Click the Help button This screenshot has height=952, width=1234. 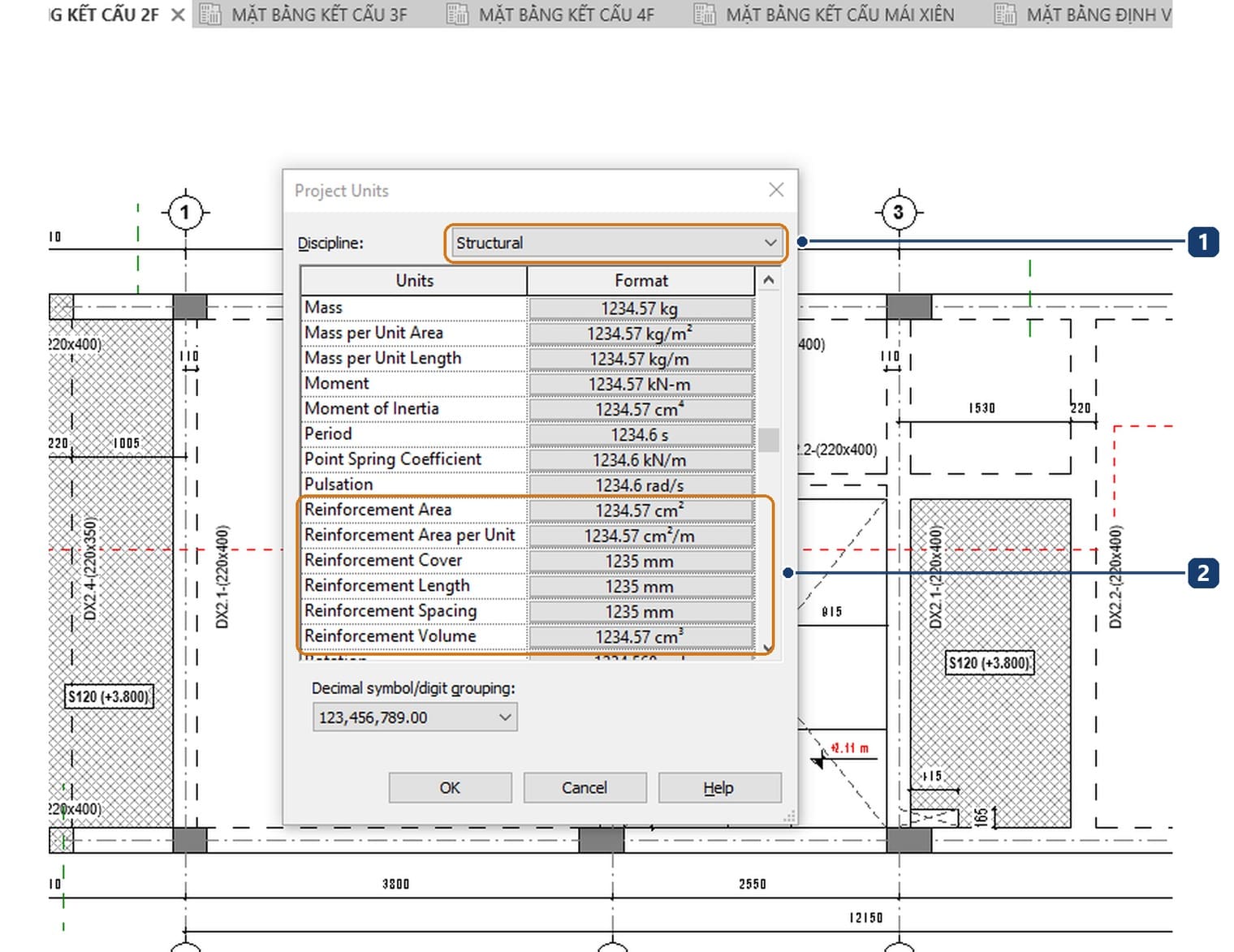click(x=719, y=787)
